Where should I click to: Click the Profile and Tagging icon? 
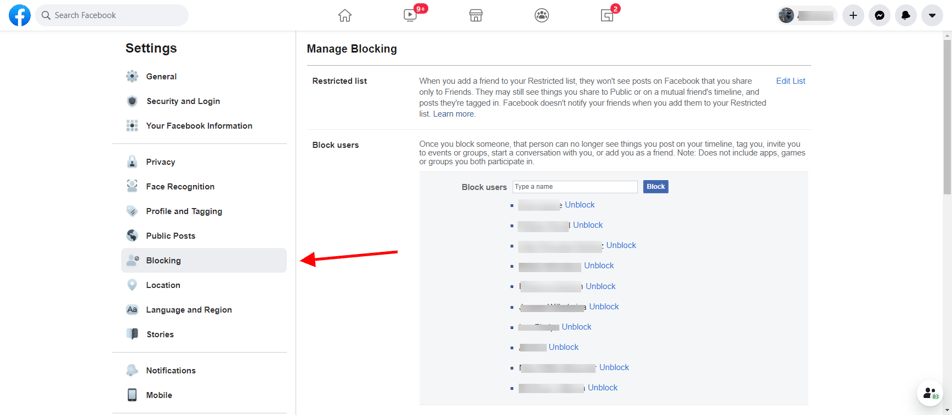tap(132, 211)
